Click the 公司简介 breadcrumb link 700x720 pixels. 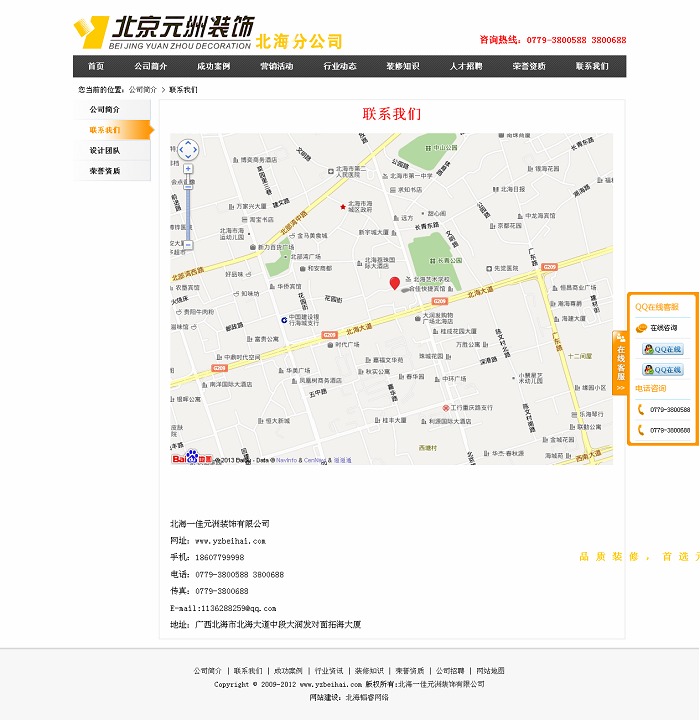click(142, 90)
